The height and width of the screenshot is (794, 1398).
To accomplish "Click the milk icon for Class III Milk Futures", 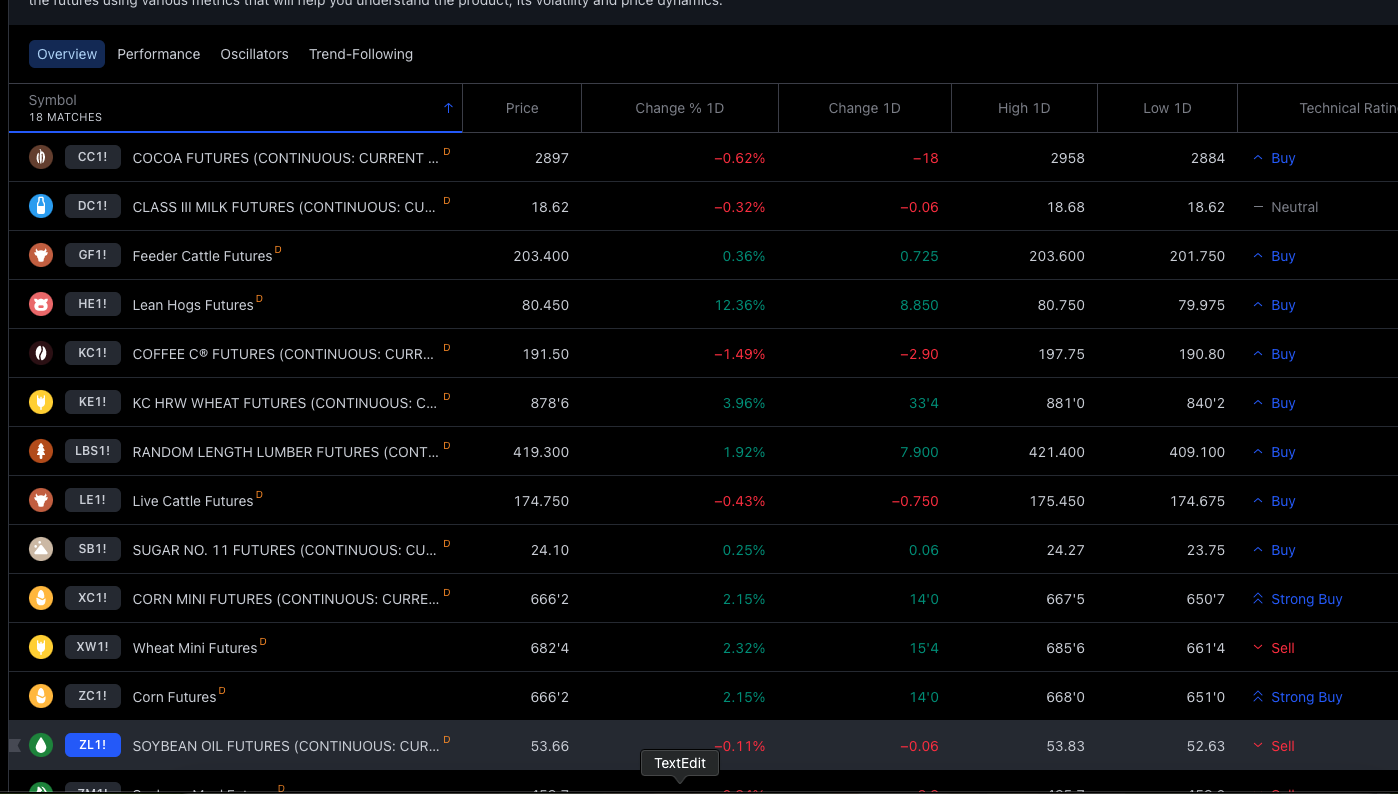I will [x=40, y=206].
